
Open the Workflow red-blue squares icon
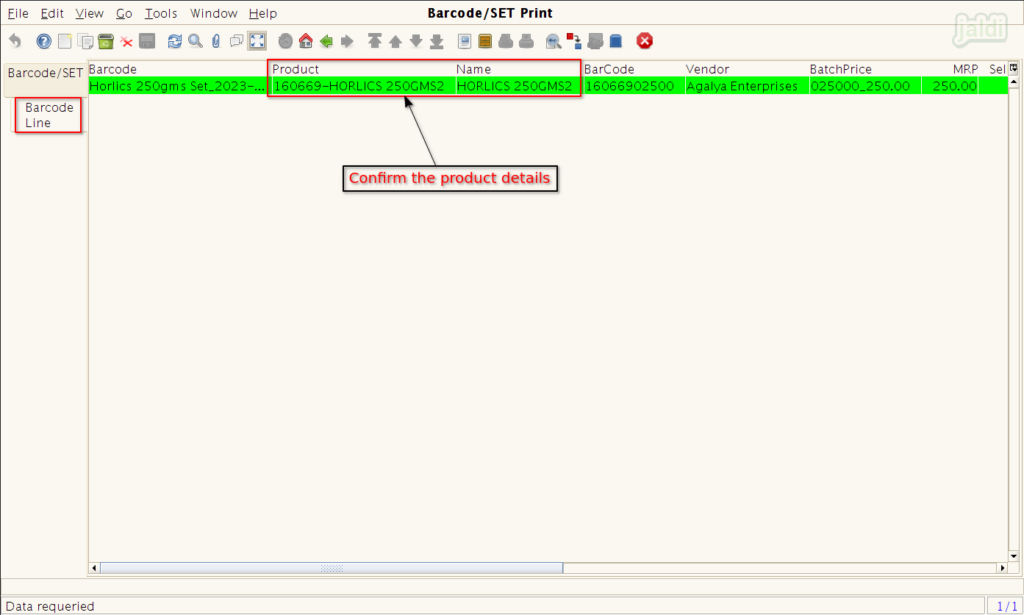[x=574, y=41]
